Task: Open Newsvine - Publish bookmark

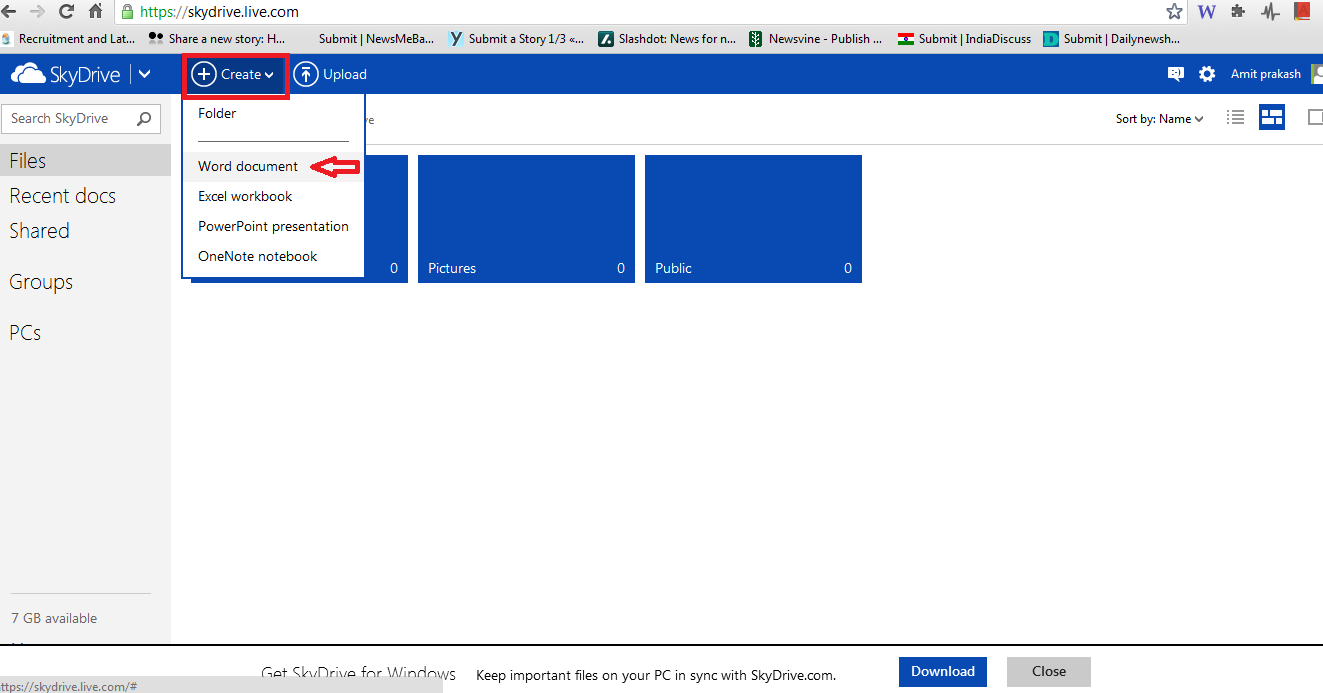Action: pyautogui.click(x=816, y=39)
